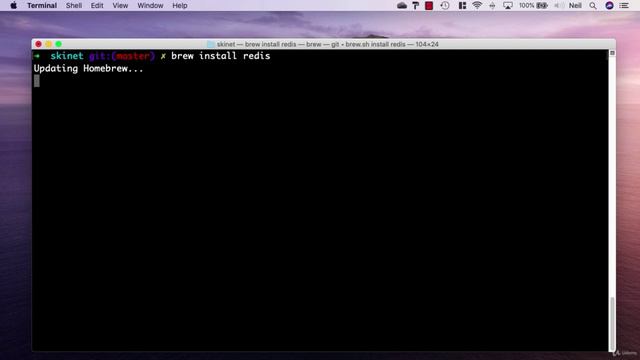Click the 'skinet' directory name in prompt

tap(67, 56)
